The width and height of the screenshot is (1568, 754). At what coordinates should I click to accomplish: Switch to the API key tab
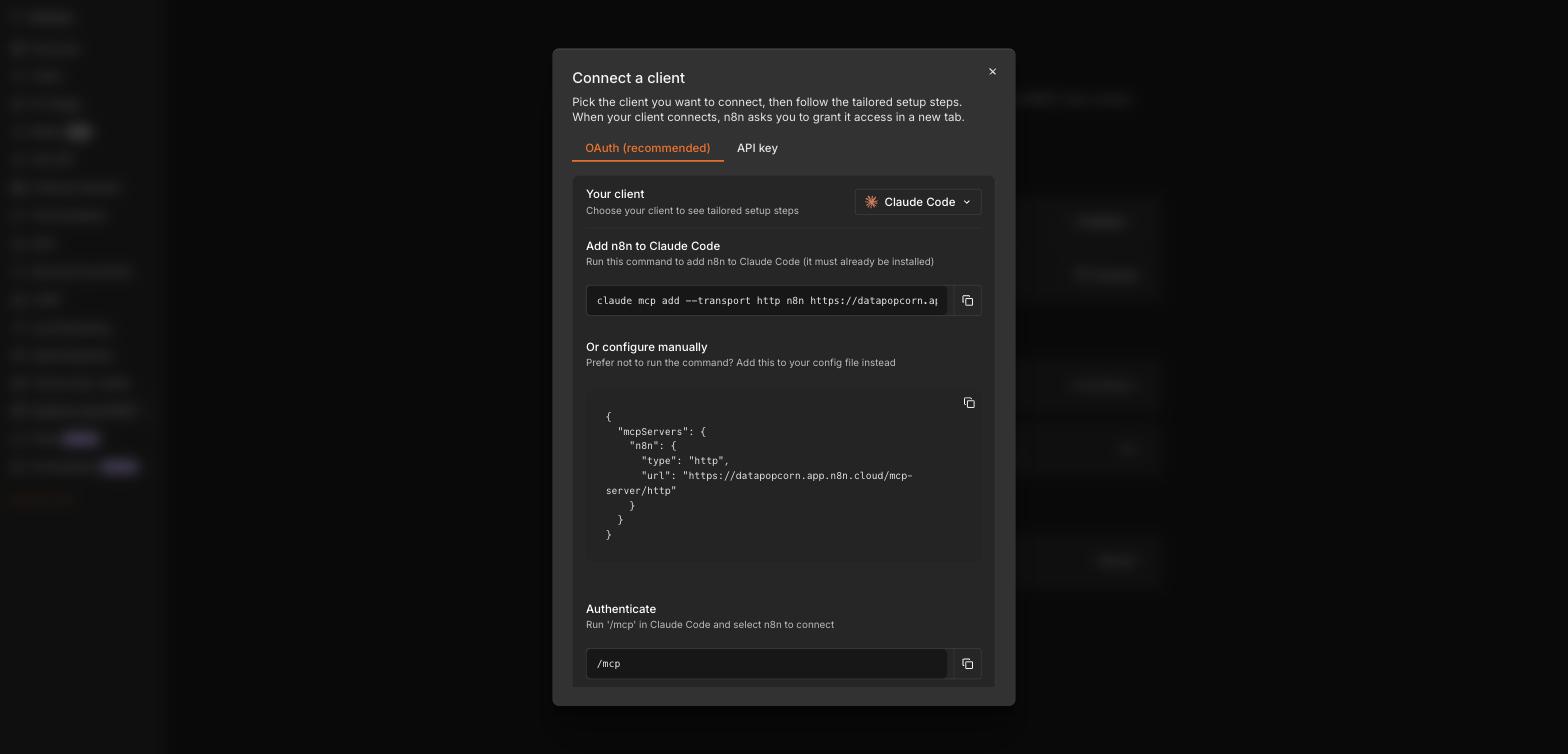click(757, 148)
